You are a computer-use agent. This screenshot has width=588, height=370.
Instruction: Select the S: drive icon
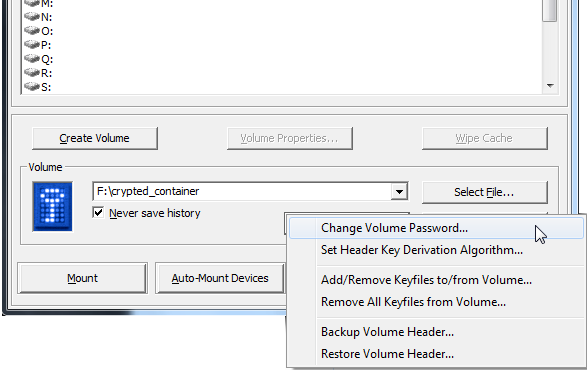coord(32,87)
